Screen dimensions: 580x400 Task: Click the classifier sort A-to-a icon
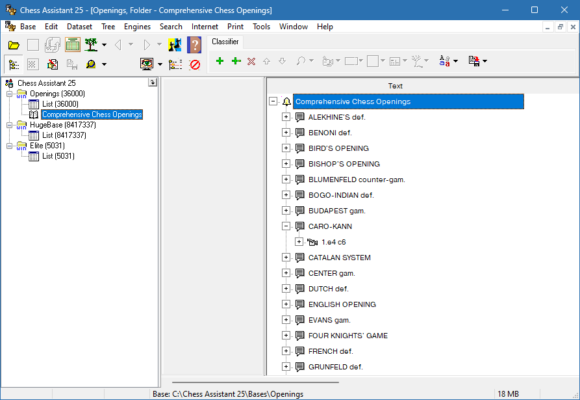(x=444, y=61)
